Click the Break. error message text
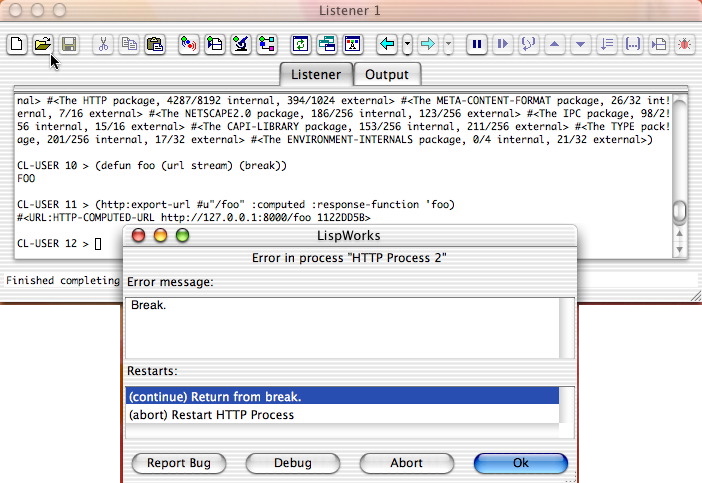702x483 pixels. pos(149,305)
